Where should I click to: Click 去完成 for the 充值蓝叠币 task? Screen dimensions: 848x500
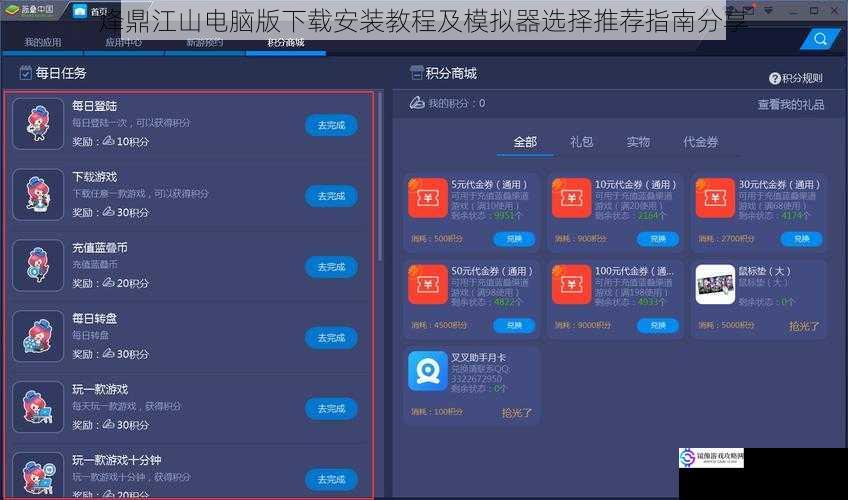[x=331, y=267]
